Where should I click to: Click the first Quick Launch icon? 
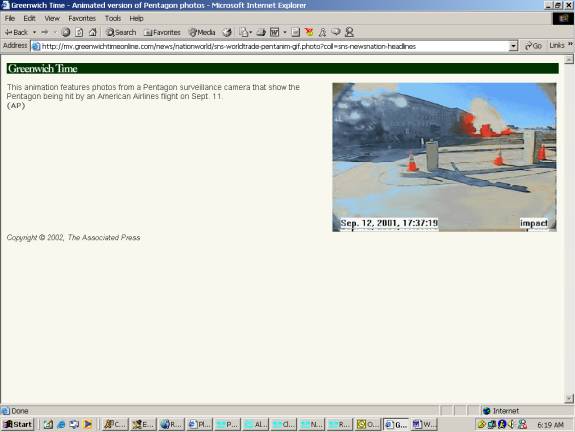click(x=48, y=424)
